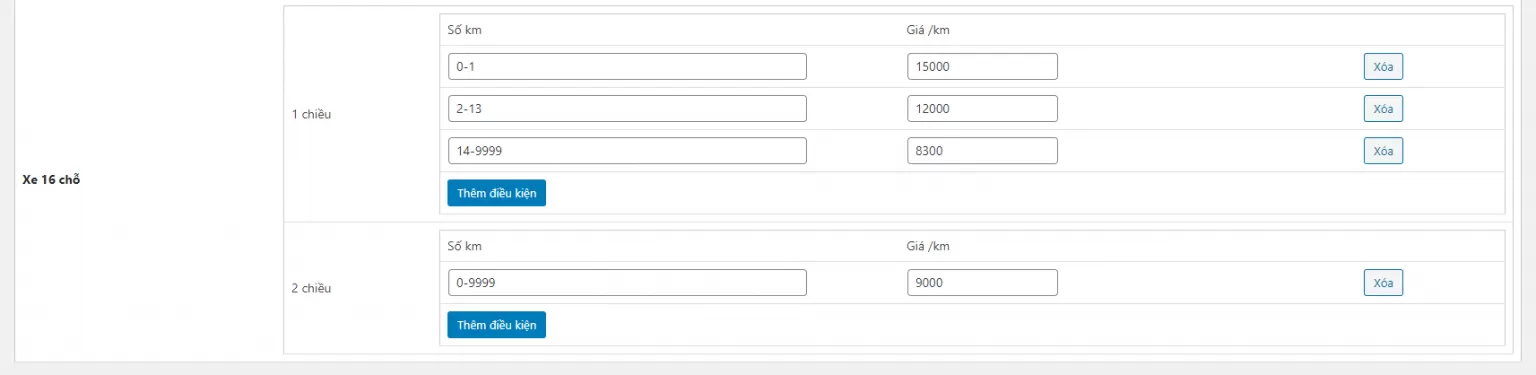Select the 1 chiều section label
Viewport: 1536px width, 375px height.
pyautogui.click(x=311, y=114)
